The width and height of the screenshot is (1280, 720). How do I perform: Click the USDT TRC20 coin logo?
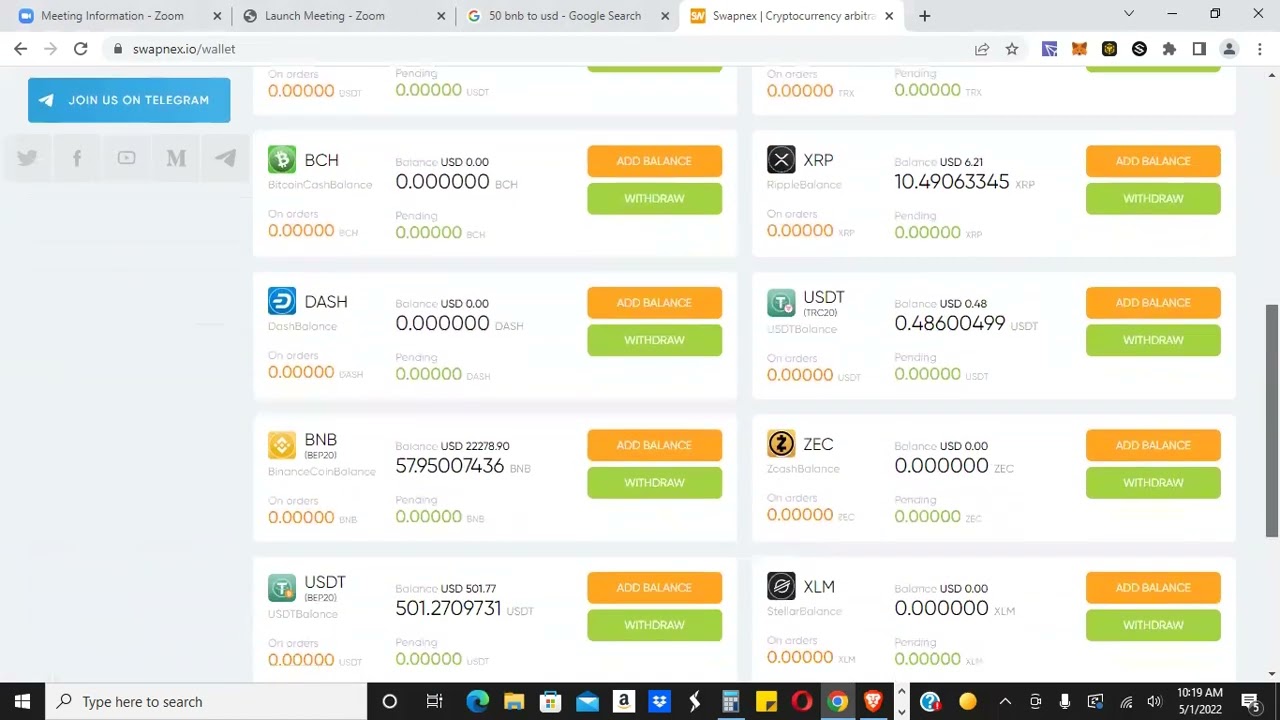[781, 302]
